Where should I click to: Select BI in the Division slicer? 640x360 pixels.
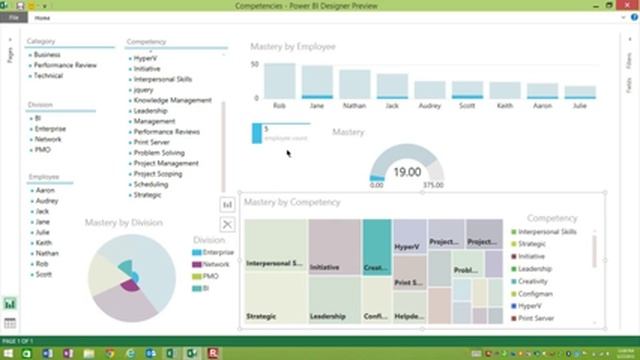pos(38,118)
